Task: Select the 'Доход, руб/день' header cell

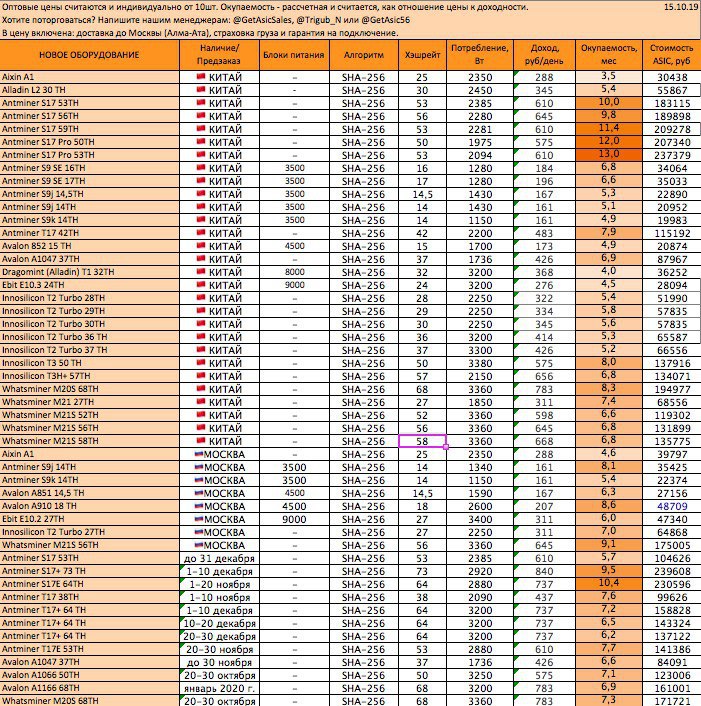Action: pos(544,55)
